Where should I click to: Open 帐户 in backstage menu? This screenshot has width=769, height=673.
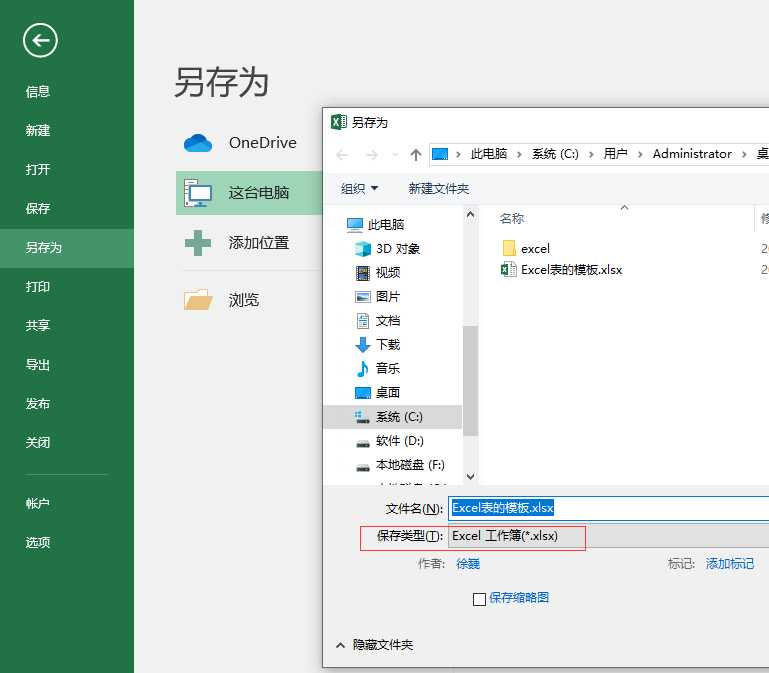(x=38, y=504)
